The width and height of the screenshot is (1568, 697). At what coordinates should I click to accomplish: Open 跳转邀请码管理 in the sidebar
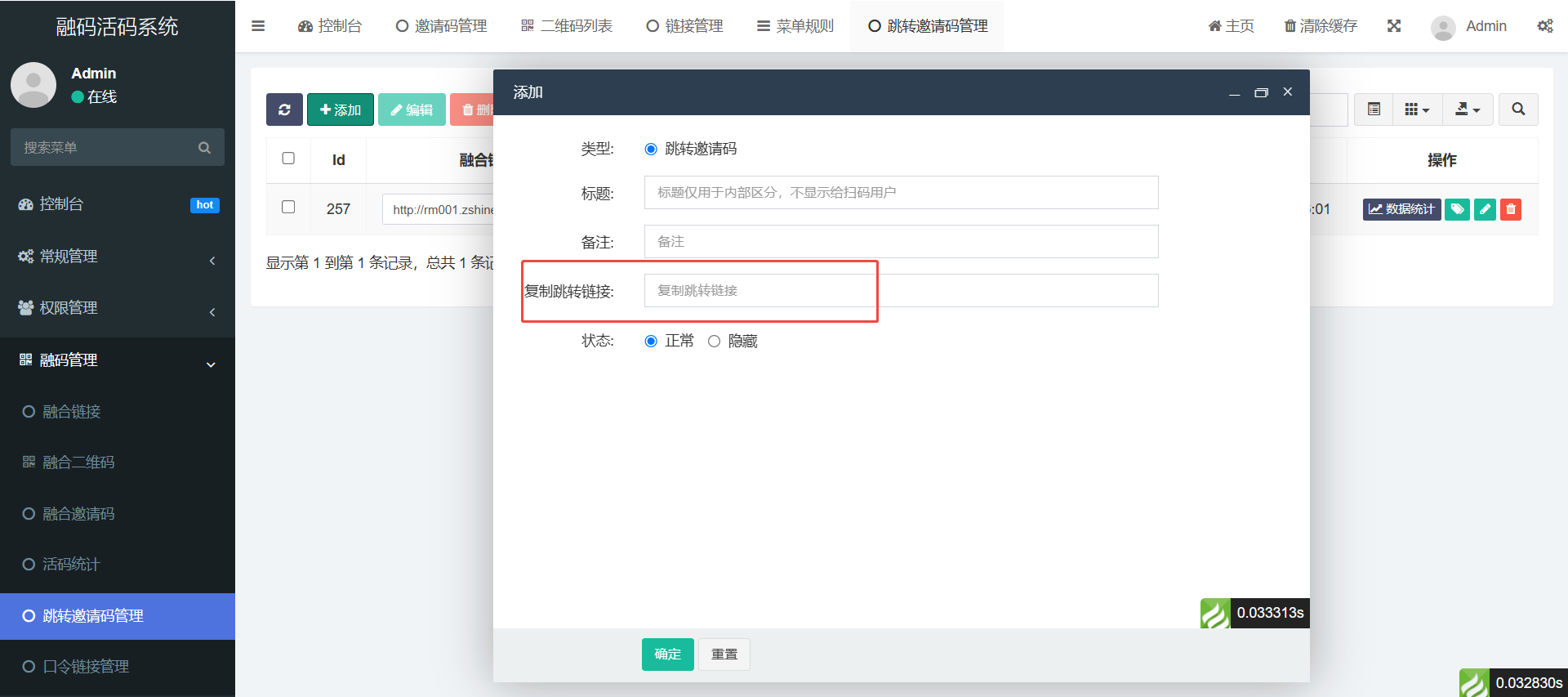pyautogui.click(x=118, y=616)
